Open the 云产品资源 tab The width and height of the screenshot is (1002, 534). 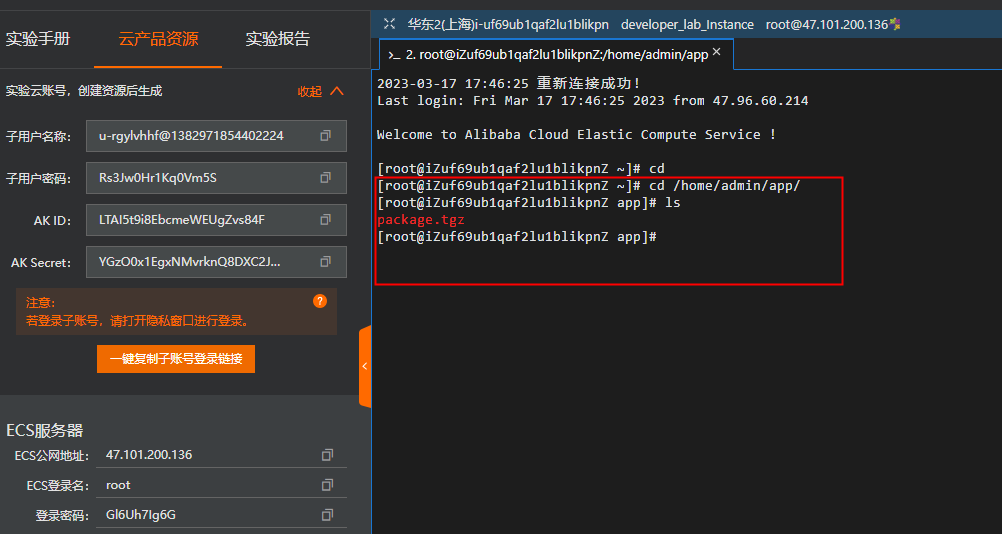(158, 39)
